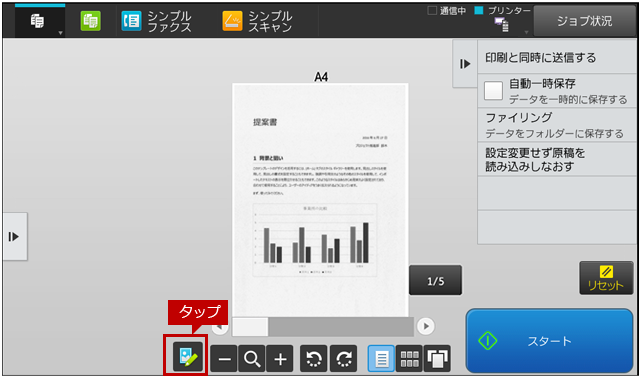Tap the image edit pencil icon
The image size is (640, 376).
tap(188, 356)
